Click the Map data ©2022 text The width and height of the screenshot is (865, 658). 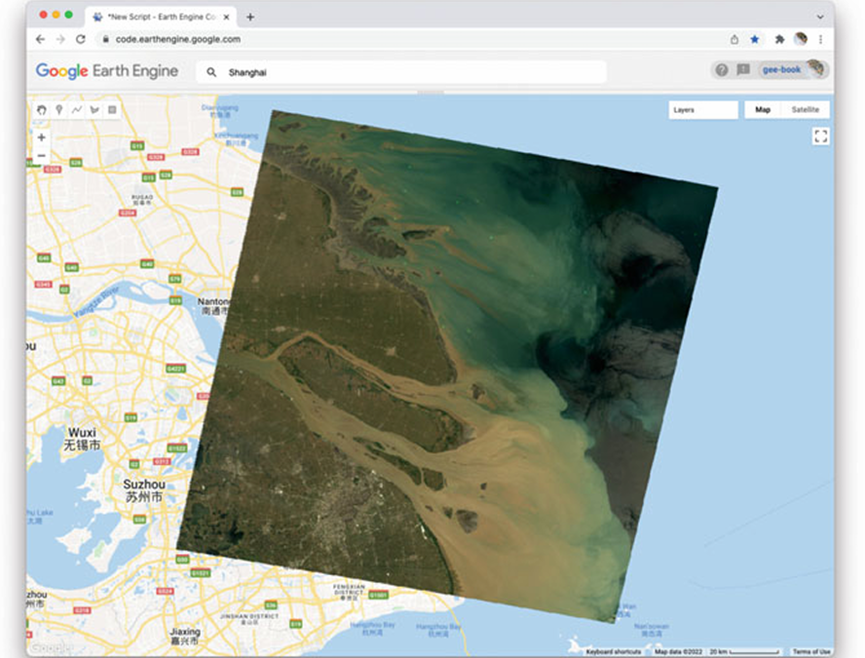(x=678, y=652)
